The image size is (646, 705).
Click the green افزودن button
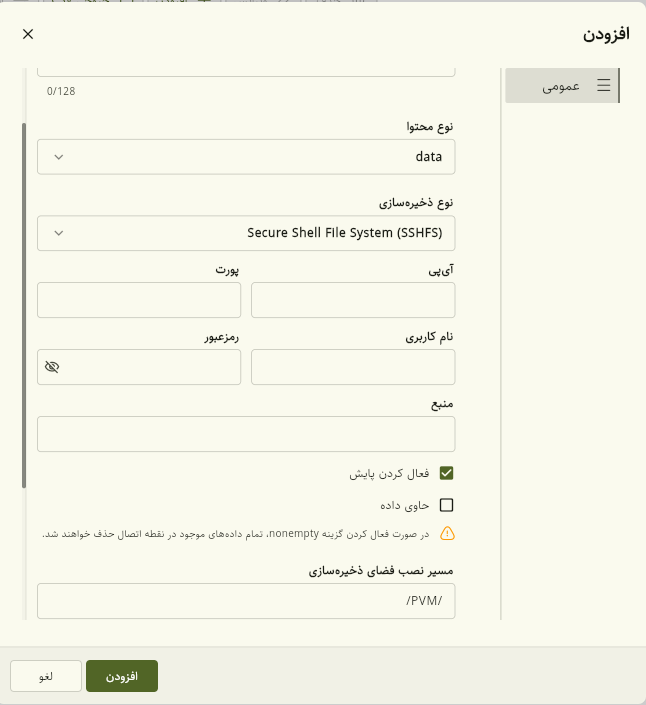[122, 676]
